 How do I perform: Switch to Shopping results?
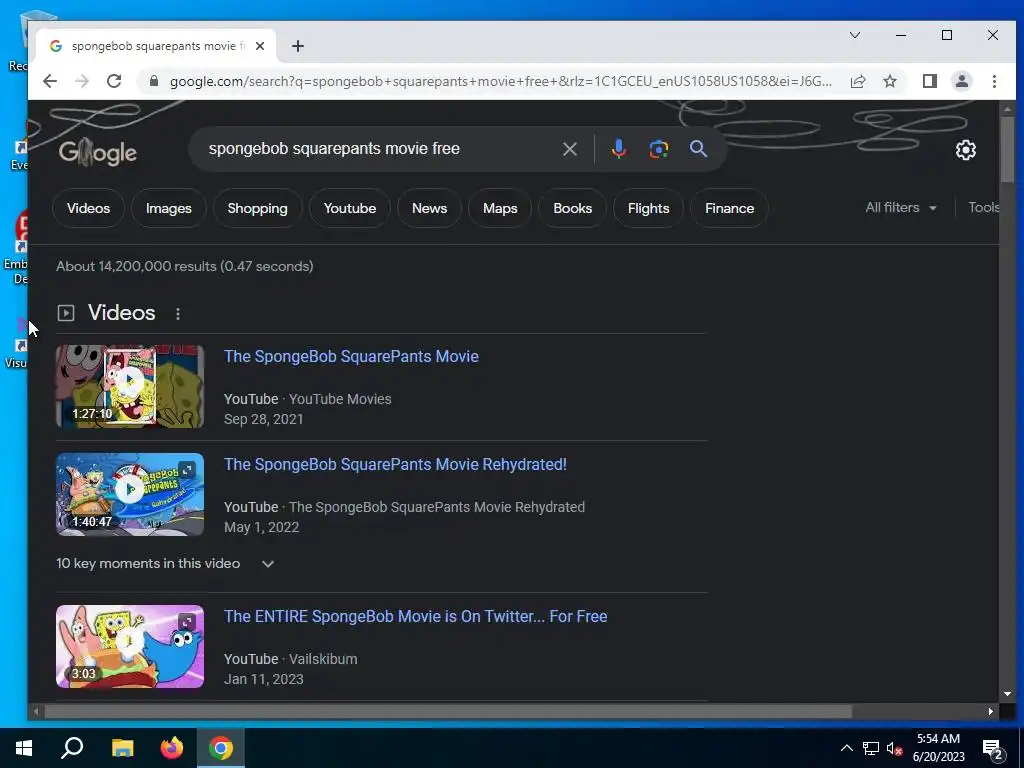point(257,208)
